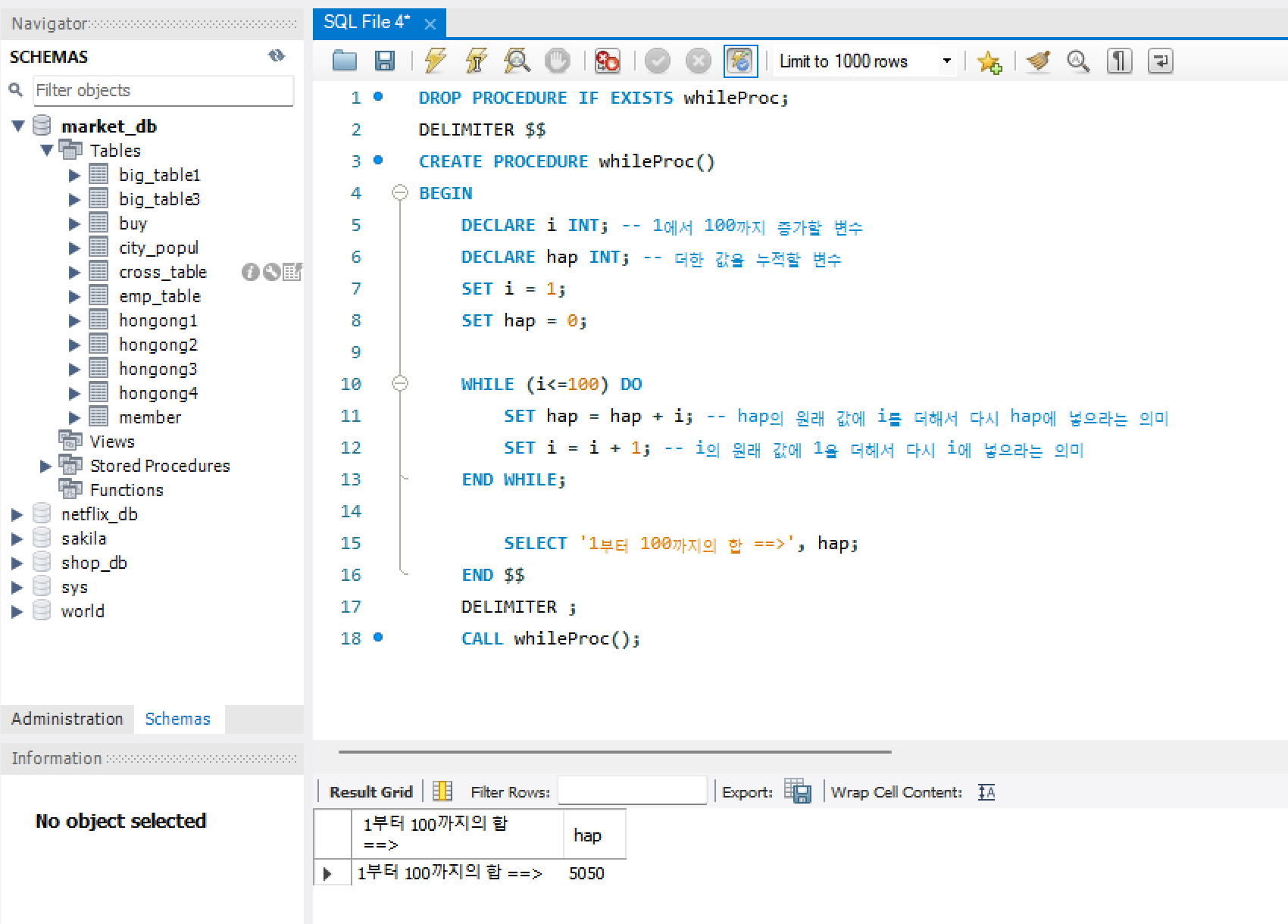Screen dimensions: 1288x924
Task: Select the city_popul table
Action: tap(159, 248)
